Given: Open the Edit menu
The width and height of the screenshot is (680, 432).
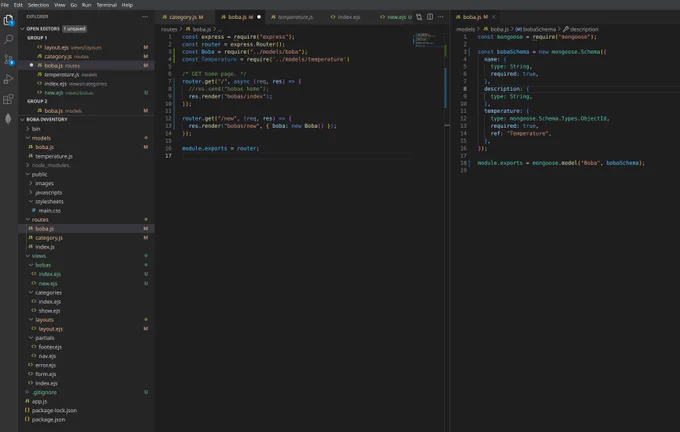Looking at the screenshot, I should point(18,5).
